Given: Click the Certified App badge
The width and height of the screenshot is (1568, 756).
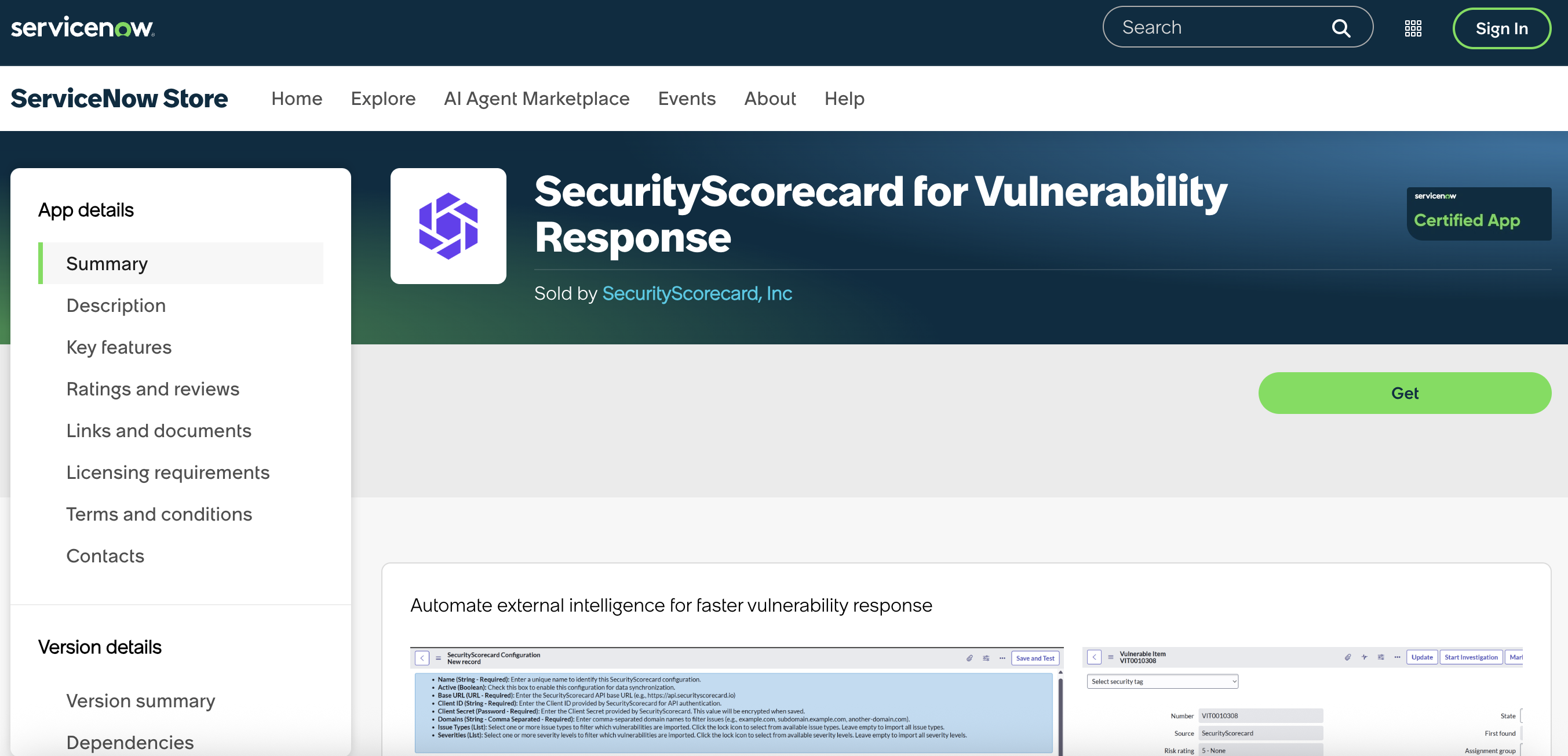Looking at the screenshot, I should click(1479, 214).
